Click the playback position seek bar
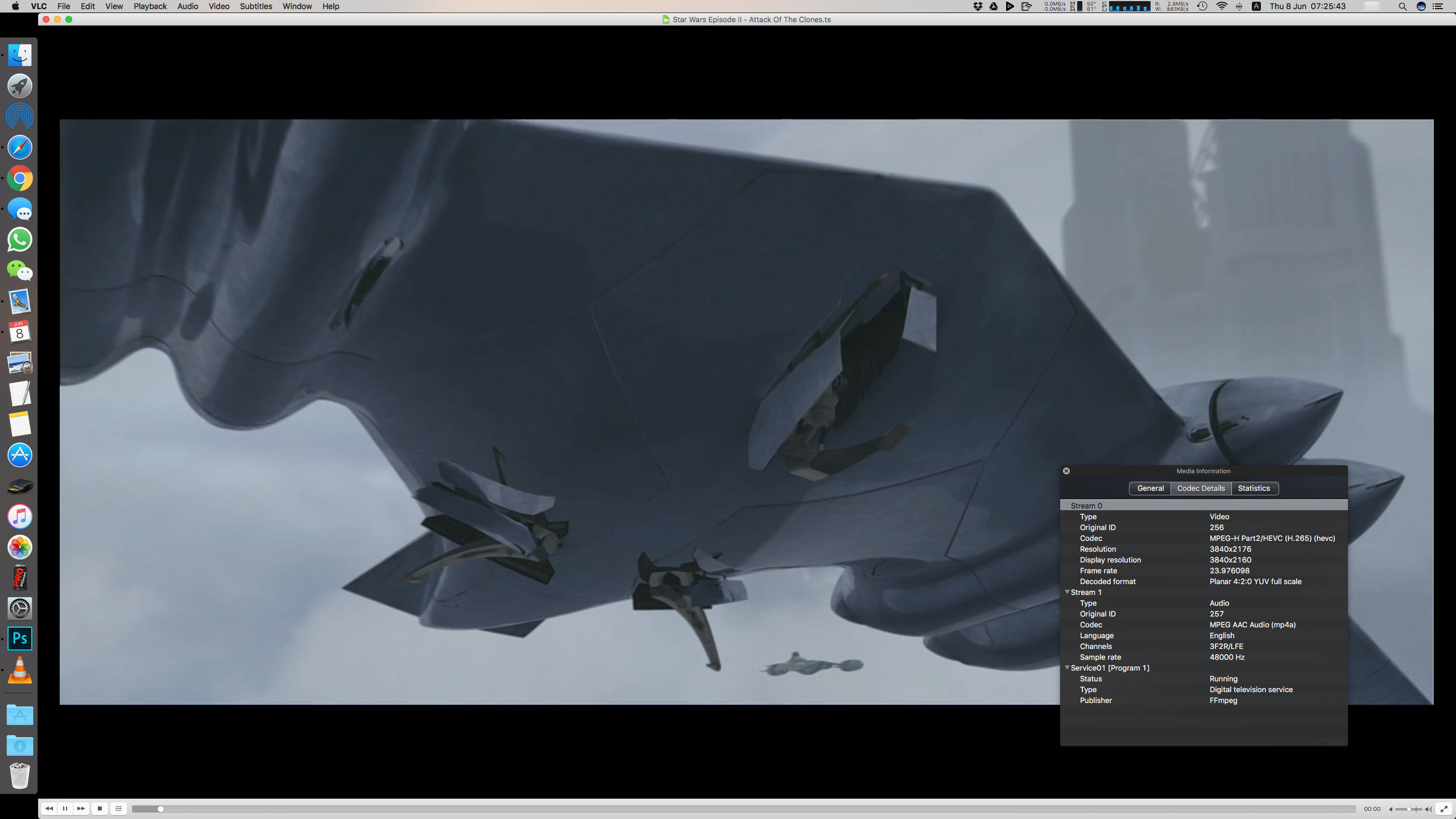Screen dimensions: 1456x819 point(743,809)
